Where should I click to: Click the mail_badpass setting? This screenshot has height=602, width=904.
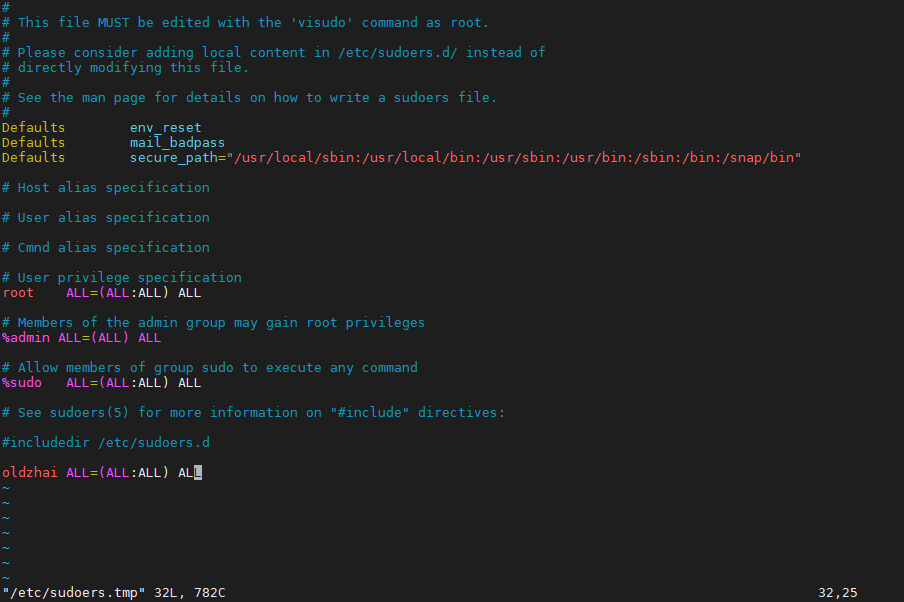click(x=177, y=142)
